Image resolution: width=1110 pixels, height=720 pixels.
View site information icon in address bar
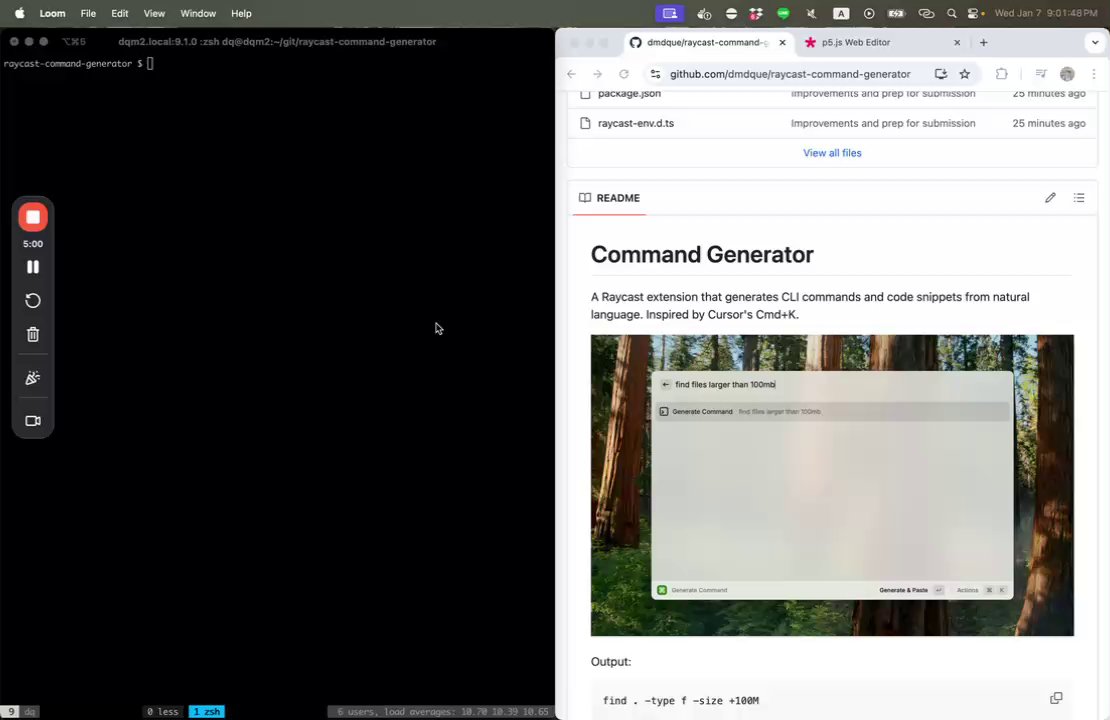655,74
